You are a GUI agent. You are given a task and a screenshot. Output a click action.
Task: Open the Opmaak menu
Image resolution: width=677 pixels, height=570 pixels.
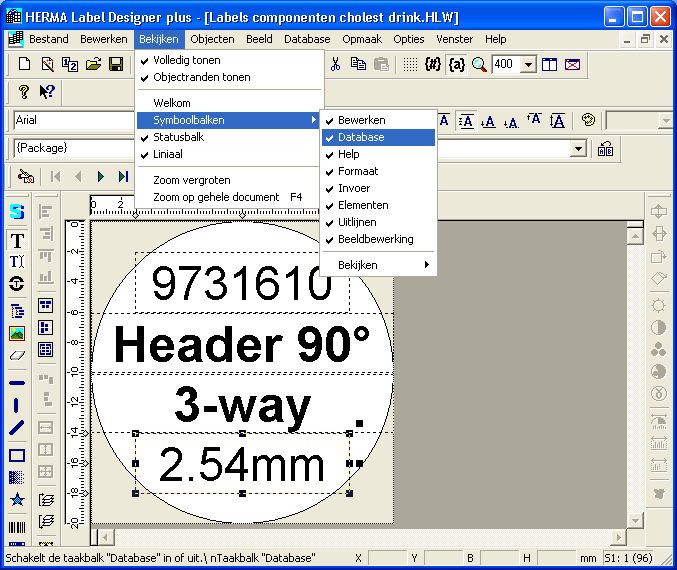tap(361, 39)
